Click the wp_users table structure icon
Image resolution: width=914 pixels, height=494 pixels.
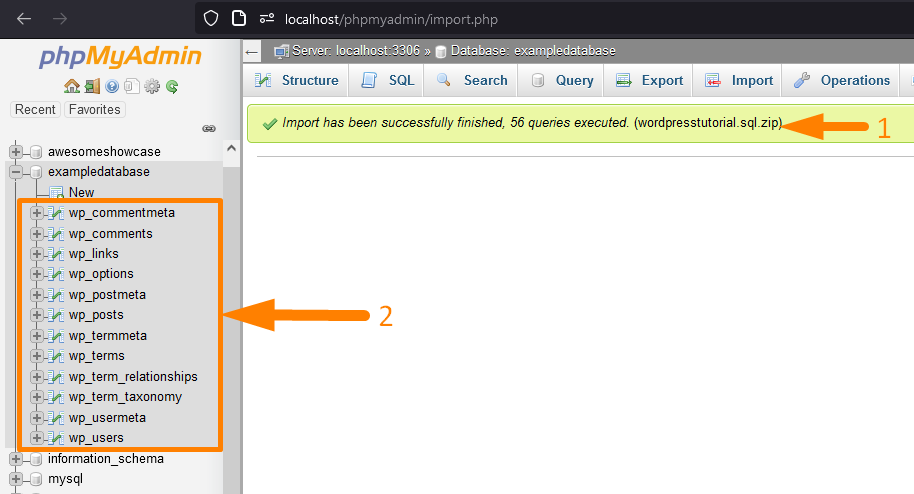[x=57, y=438]
